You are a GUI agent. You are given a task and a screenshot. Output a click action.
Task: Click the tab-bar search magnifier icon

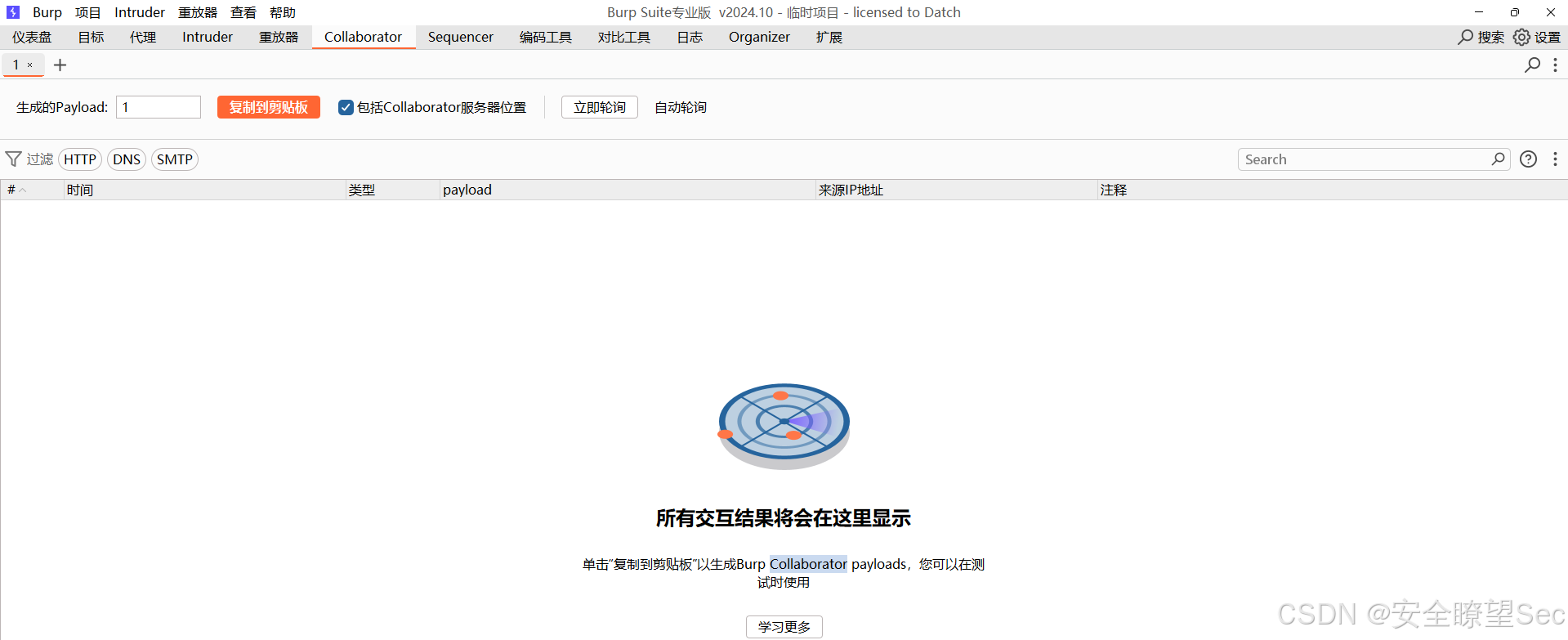[1532, 65]
